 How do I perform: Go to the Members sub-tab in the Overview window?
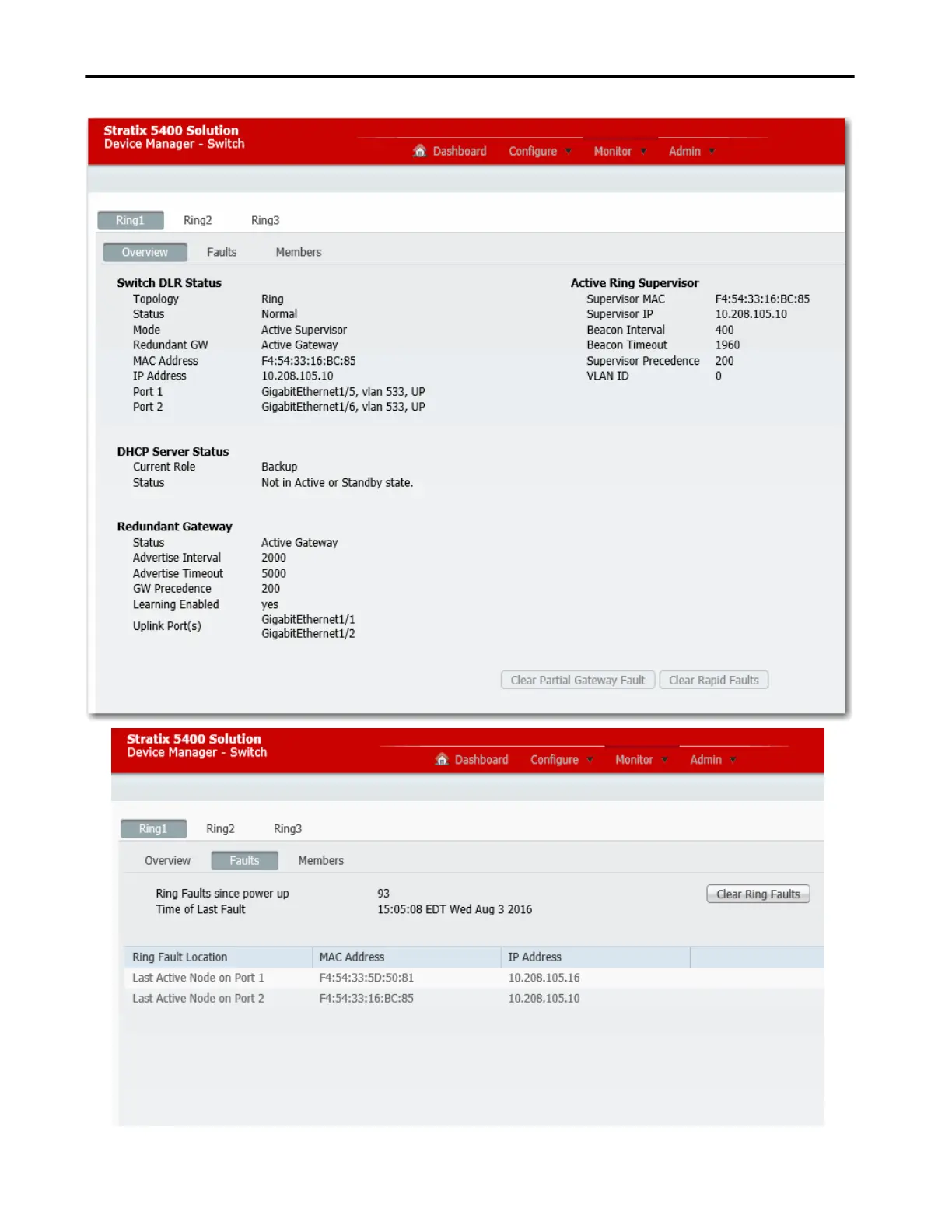point(299,252)
